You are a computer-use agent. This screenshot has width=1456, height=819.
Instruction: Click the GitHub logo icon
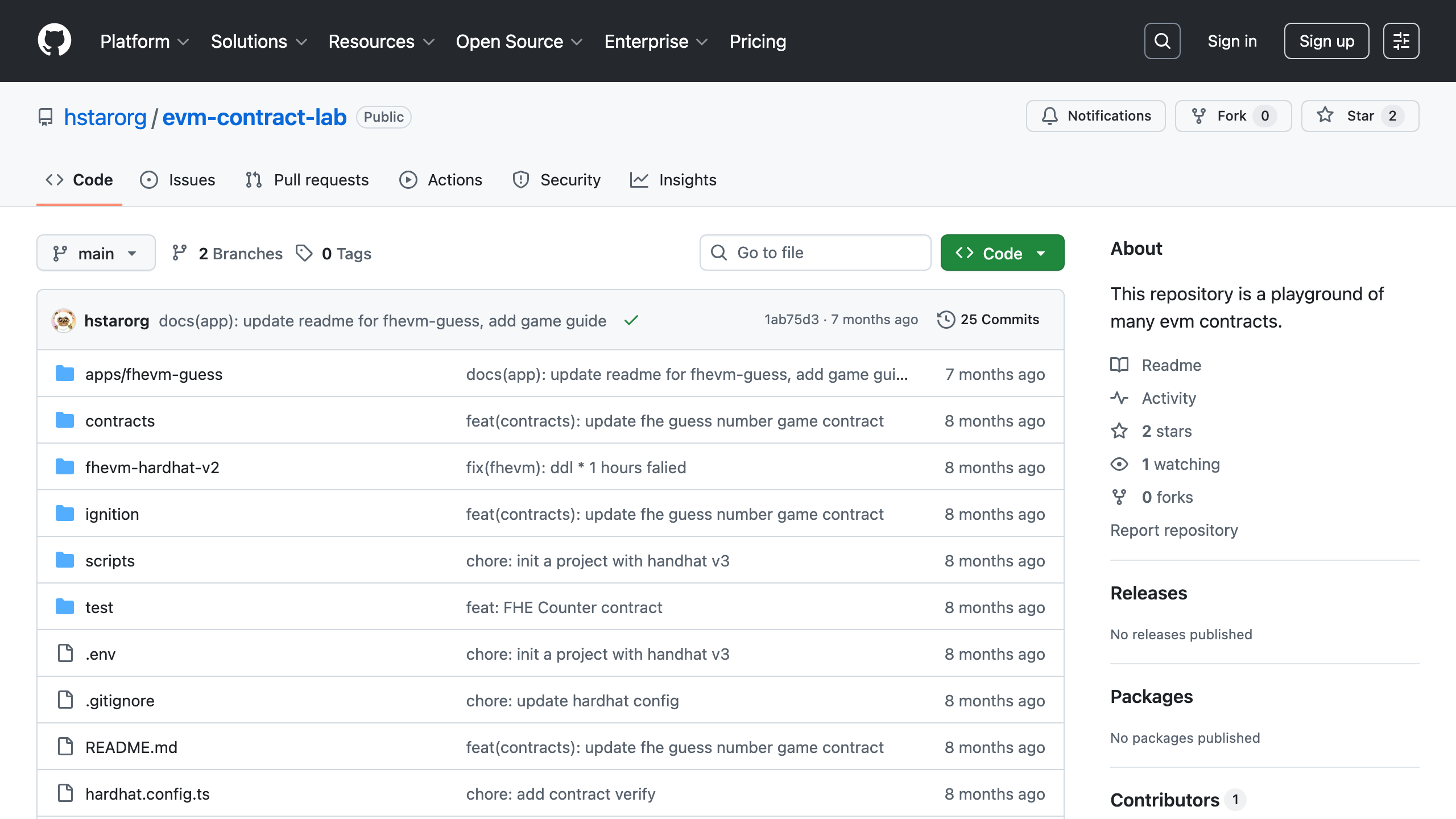point(54,40)
